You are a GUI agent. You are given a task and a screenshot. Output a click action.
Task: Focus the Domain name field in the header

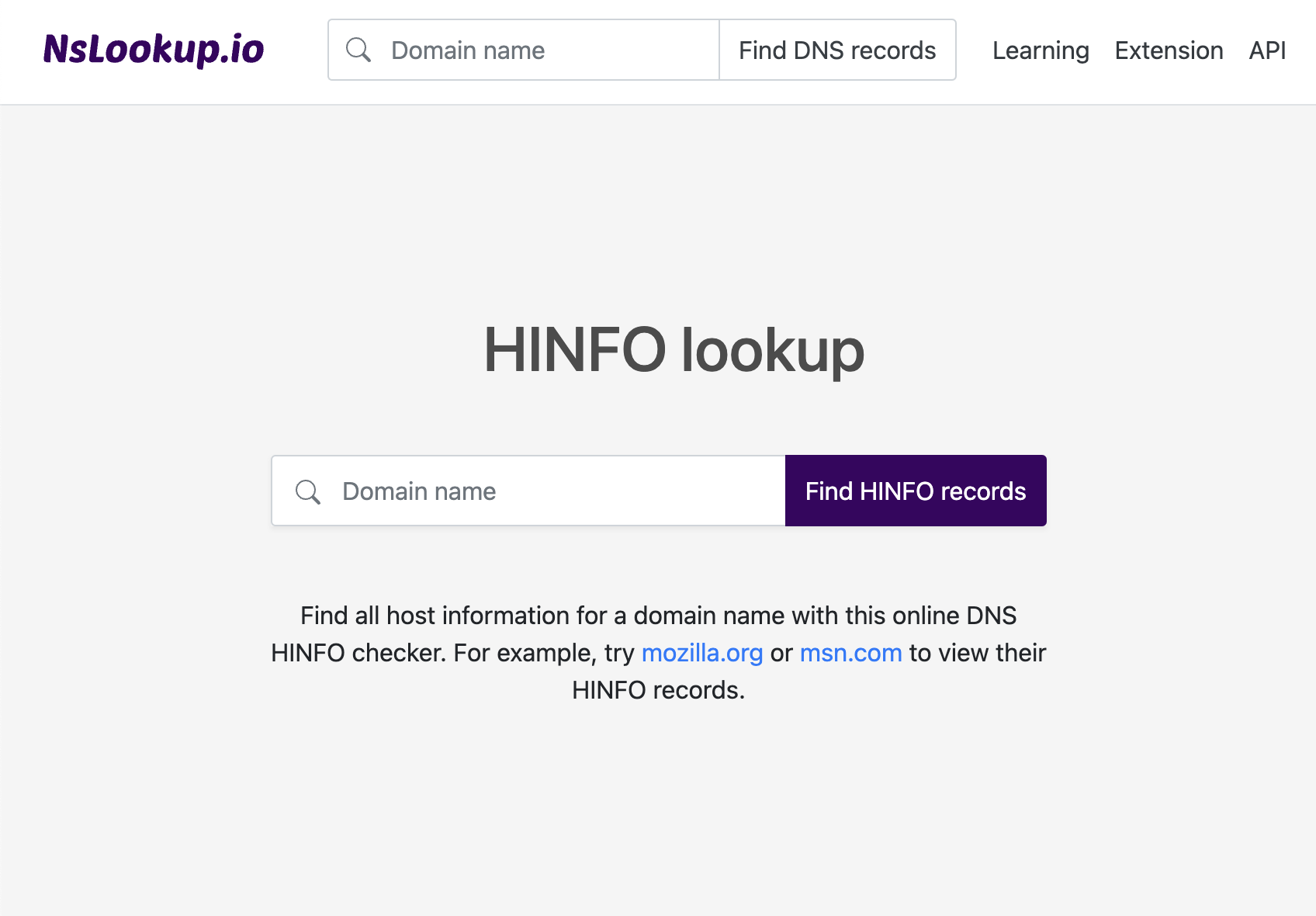[504, 50]
